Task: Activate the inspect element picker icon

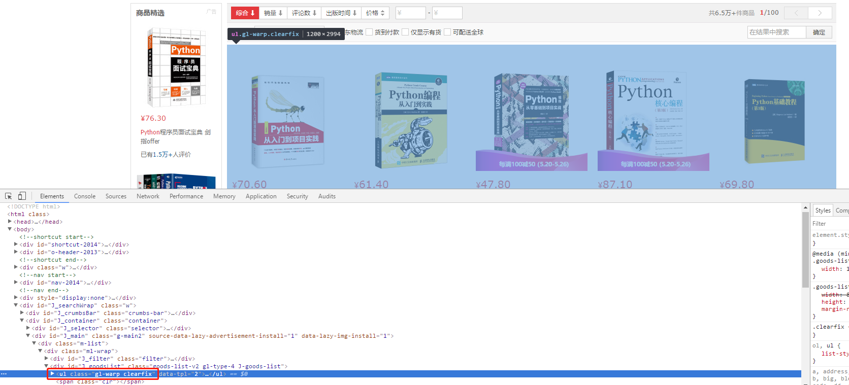Action: pyautogui.click(x=9, y=196)
